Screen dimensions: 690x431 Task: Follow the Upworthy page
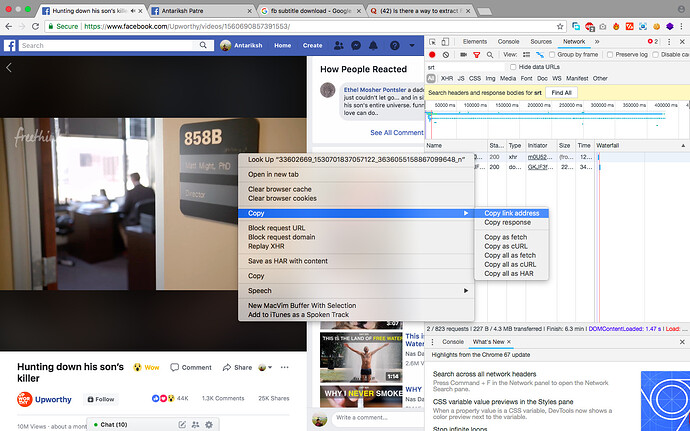[x=100, y=399]
